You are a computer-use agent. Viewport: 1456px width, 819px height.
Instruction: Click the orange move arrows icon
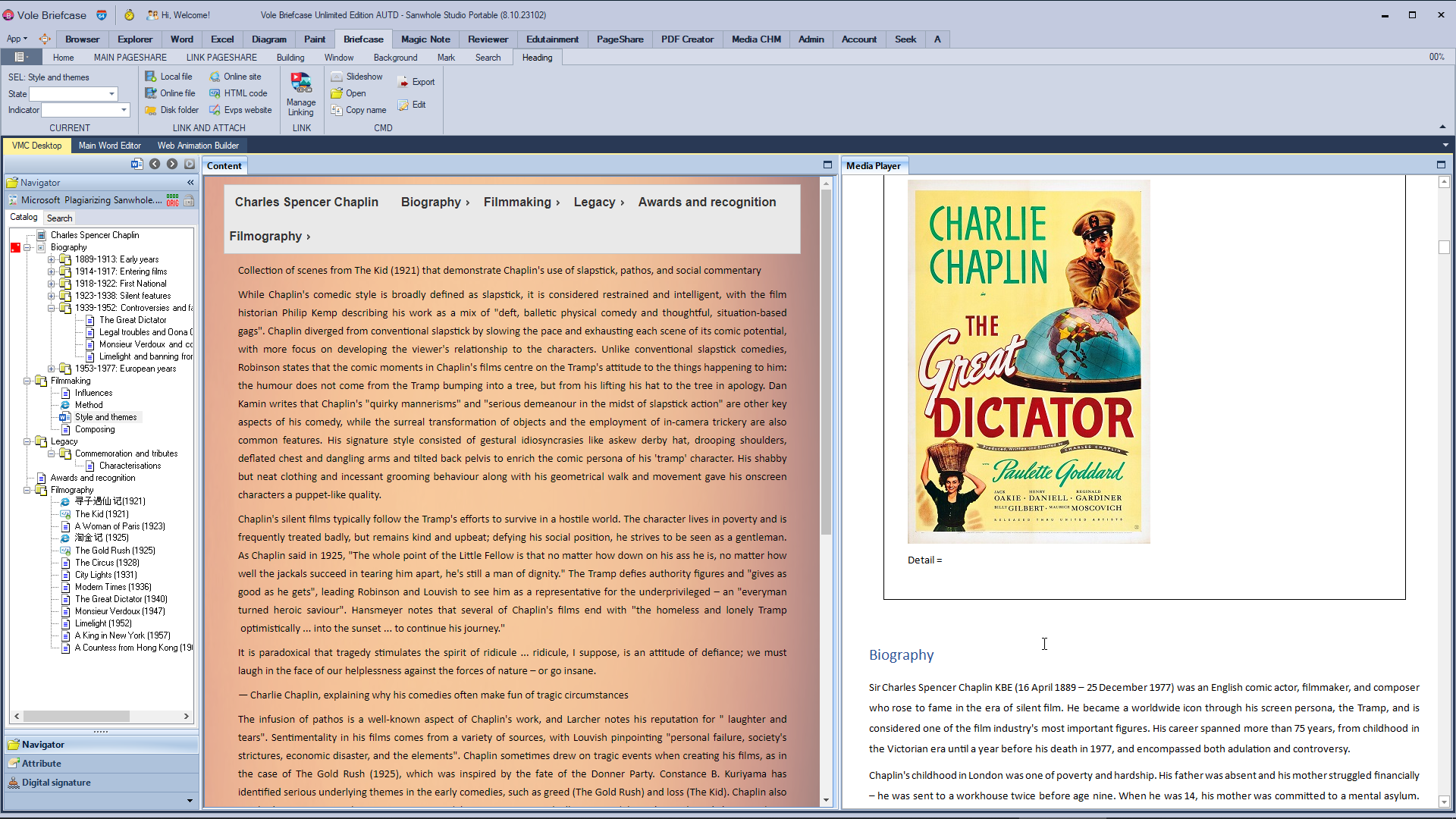[45, 39]
